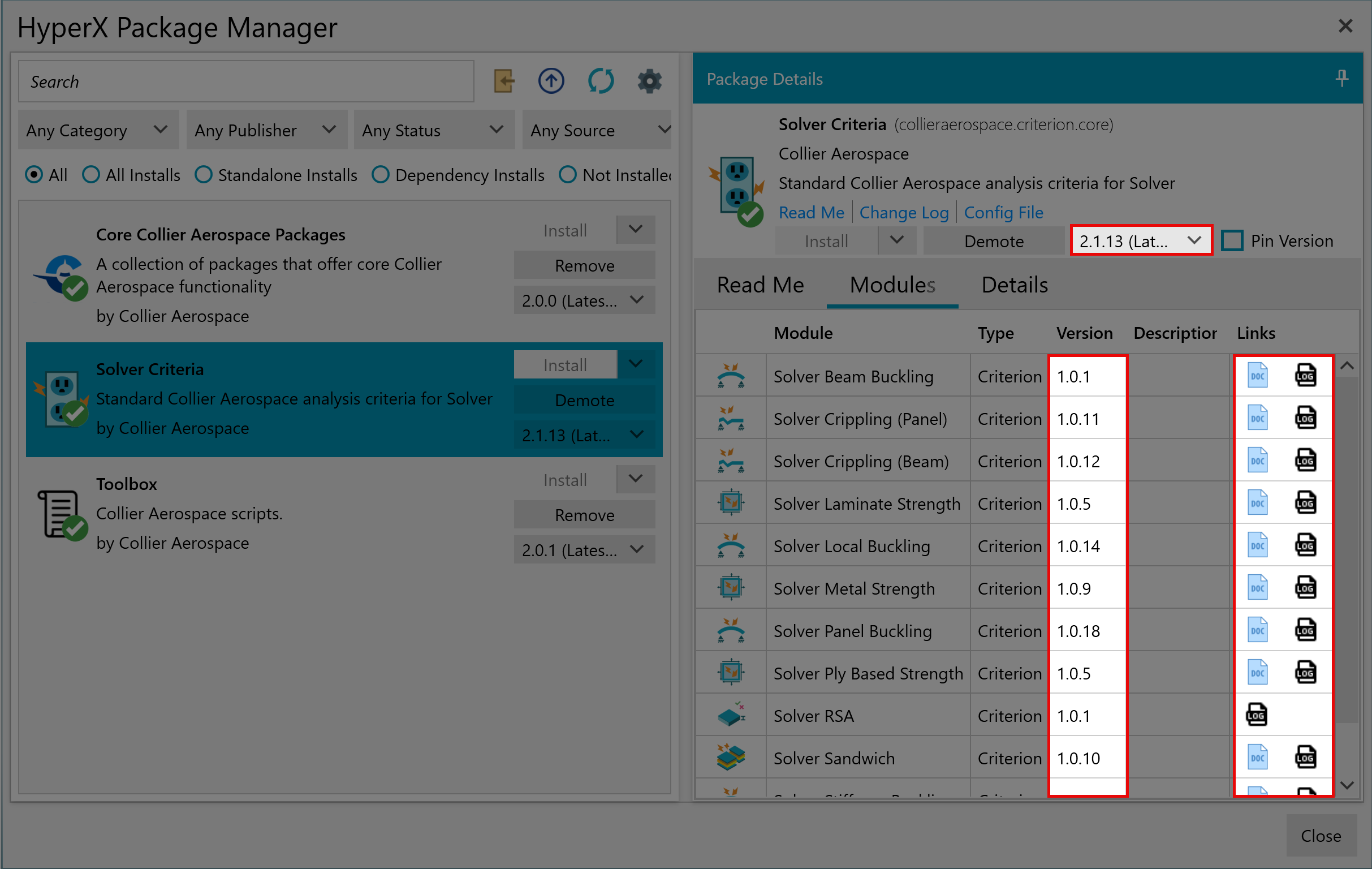Screen dimensions: 1372x869
Task: Open LOG link for Solver Beam Buckling
Action: coord(1305,376)
